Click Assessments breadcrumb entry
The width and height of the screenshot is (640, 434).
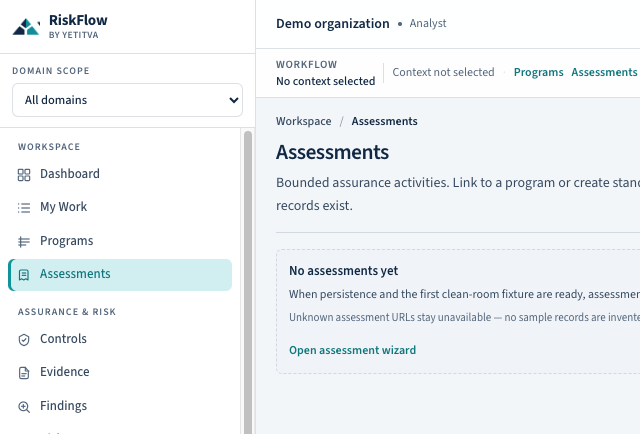[x=384, y=121]
